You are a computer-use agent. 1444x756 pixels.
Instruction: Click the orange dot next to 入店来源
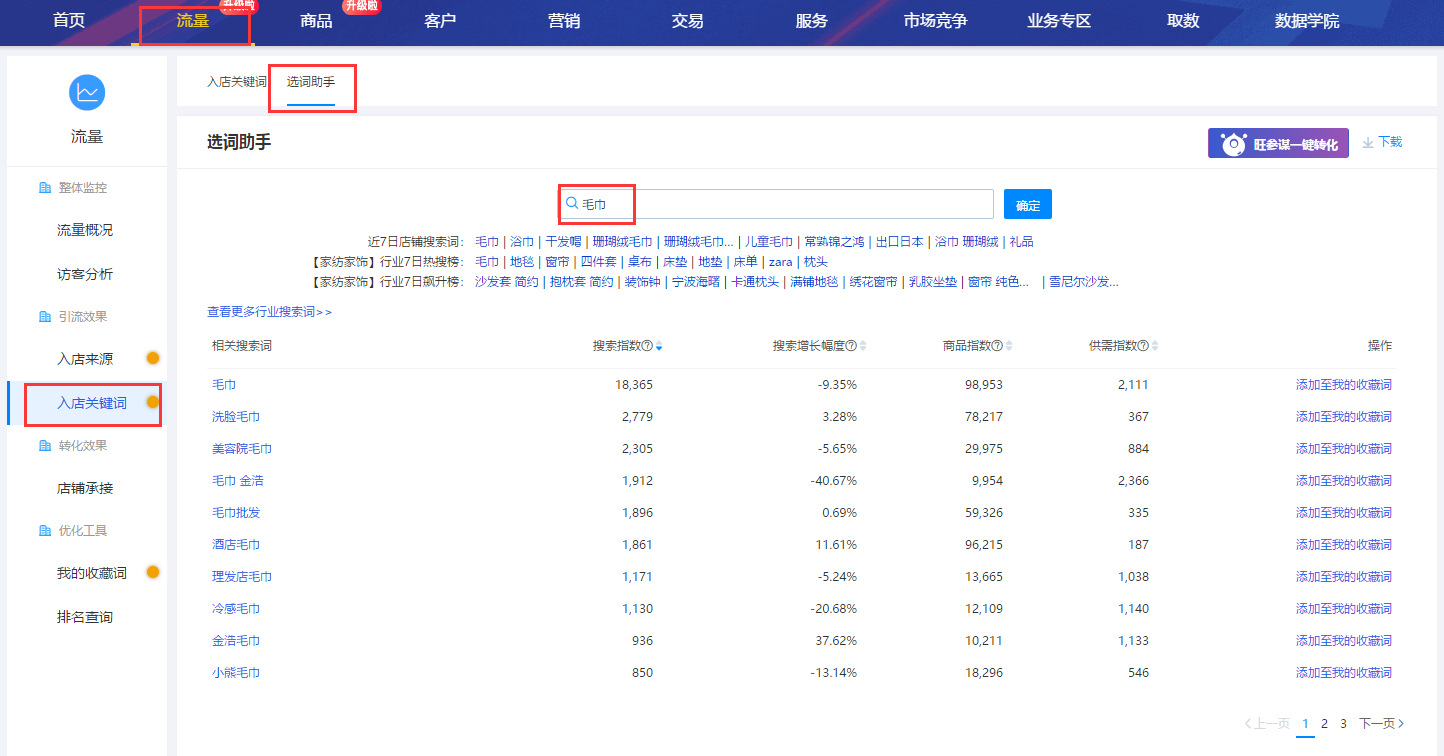tap(153, 358)
